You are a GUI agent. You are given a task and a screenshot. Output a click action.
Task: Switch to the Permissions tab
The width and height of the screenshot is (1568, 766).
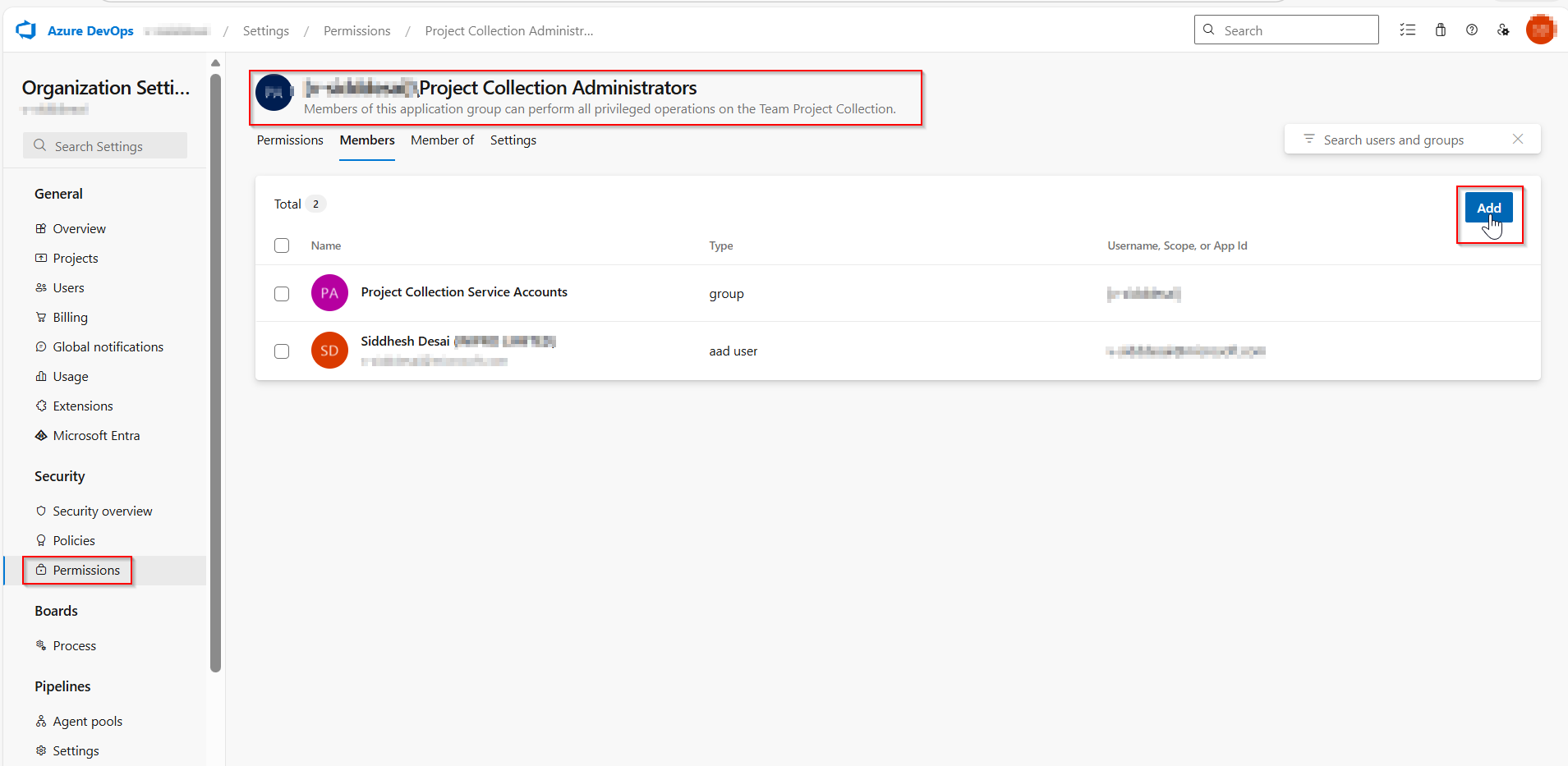pyautogui.click(x=290, y=140)
